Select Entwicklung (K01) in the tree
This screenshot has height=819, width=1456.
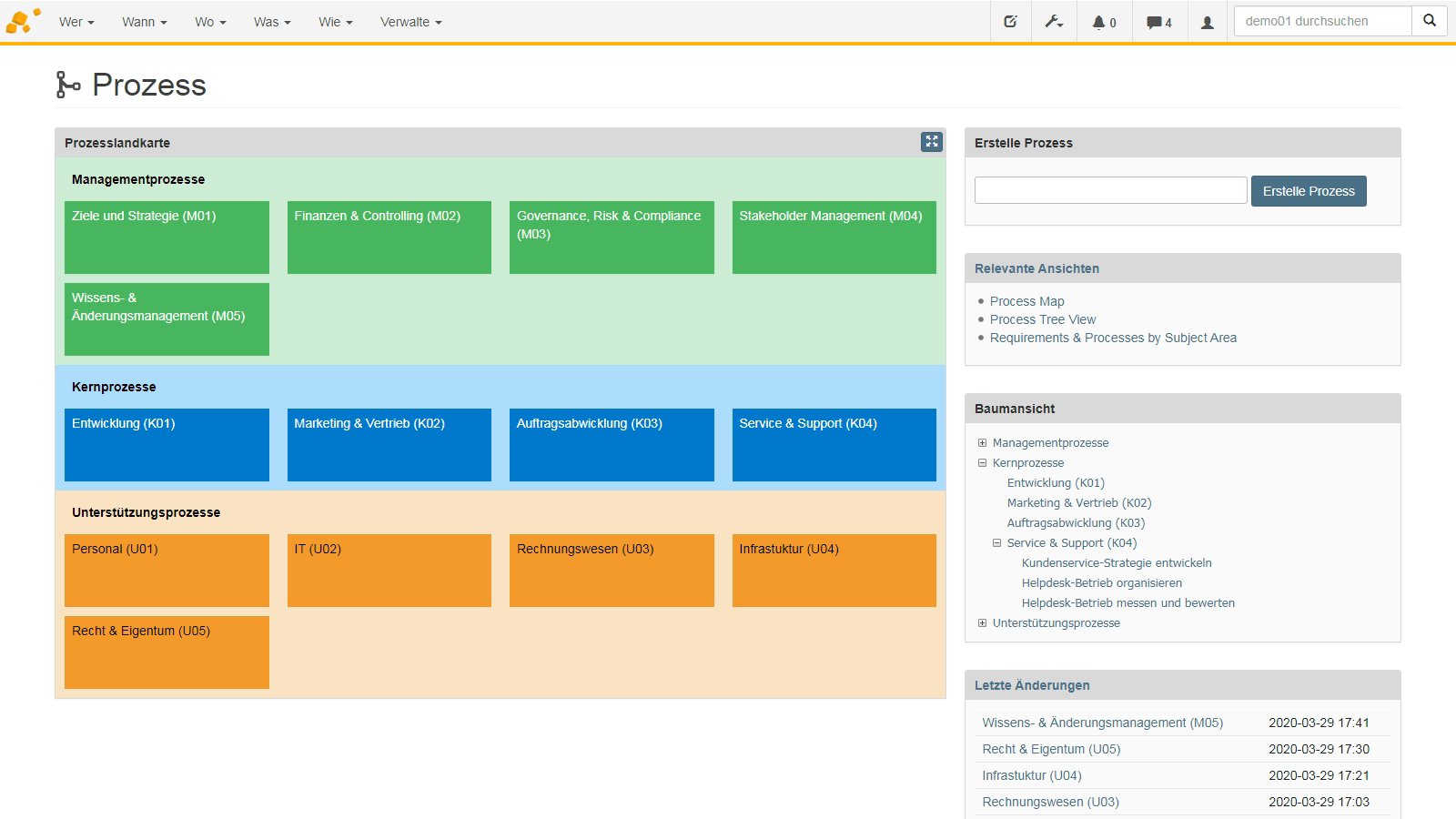coord(1056,483)
